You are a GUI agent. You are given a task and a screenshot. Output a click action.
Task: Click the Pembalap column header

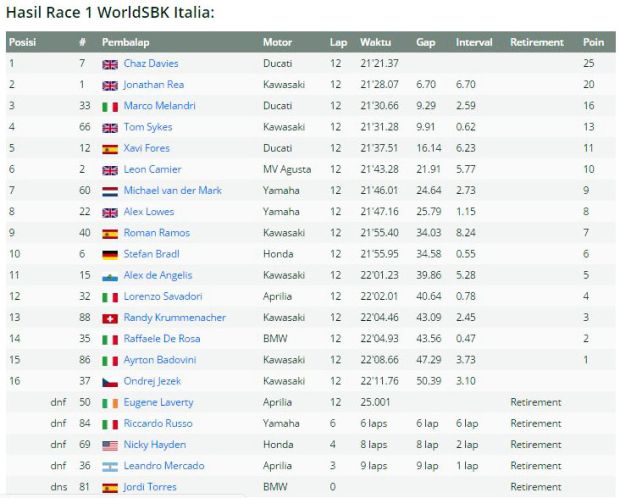(125, 42)
